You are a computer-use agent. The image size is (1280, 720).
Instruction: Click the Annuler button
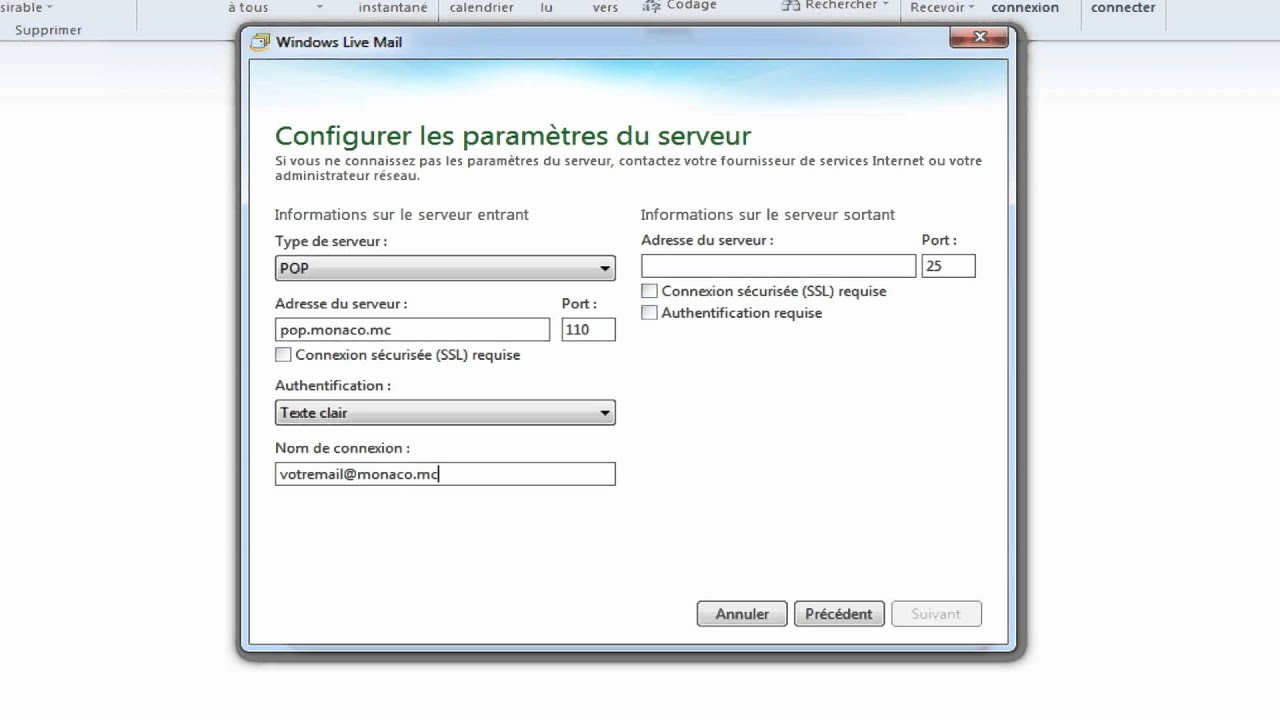tap(742, 614)
